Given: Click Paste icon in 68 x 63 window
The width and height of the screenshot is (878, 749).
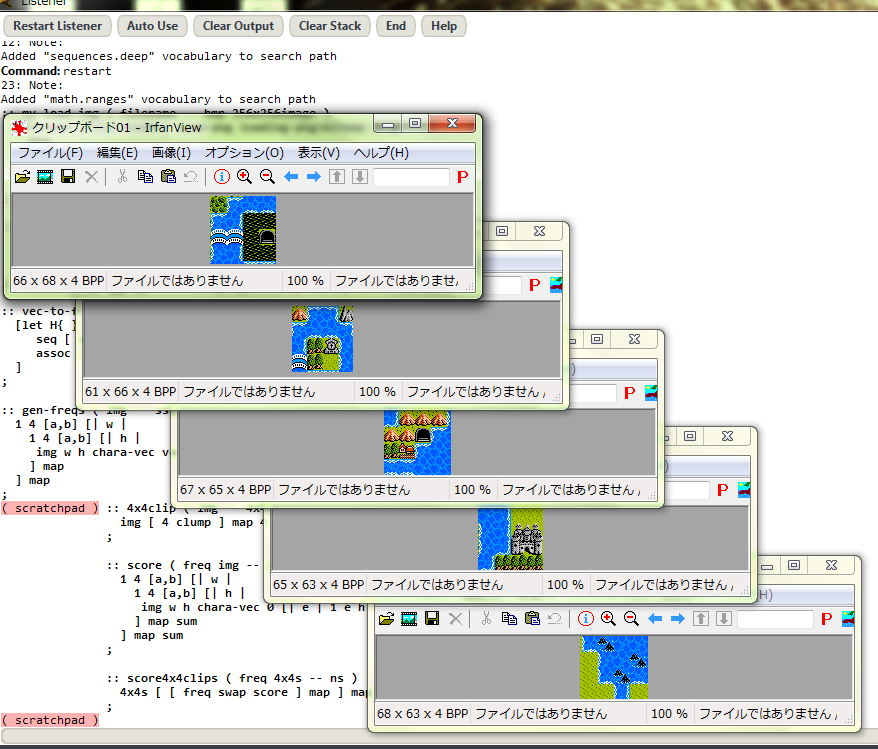Looking at the screenshot, I should (x=532, y=619).
